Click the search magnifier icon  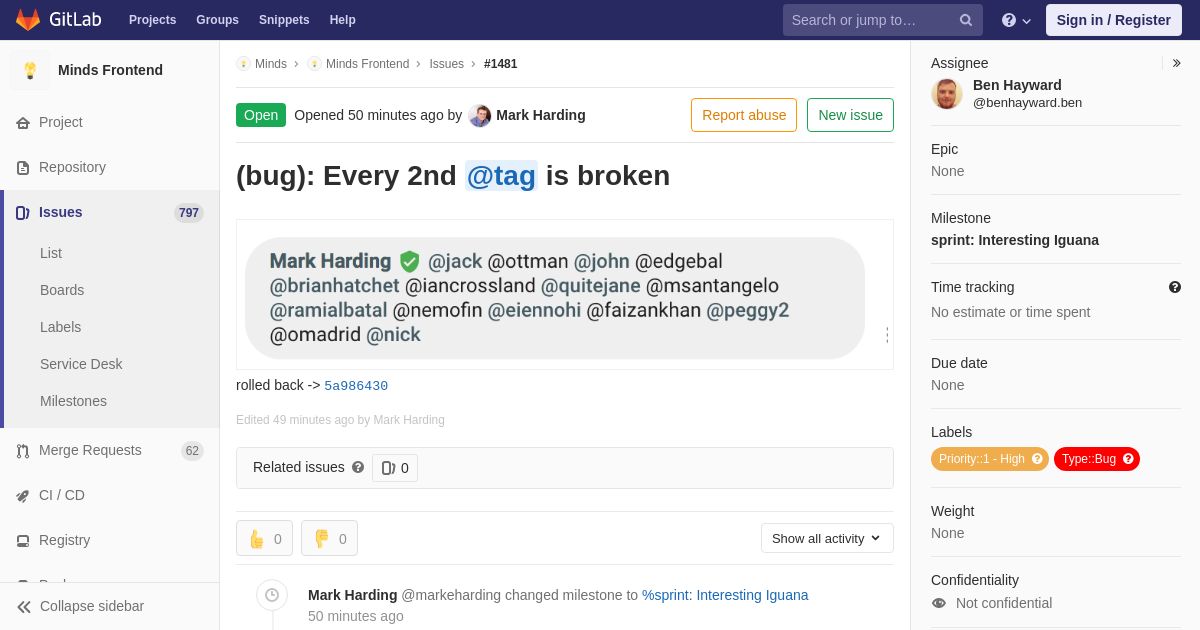(x=965, y=20)
